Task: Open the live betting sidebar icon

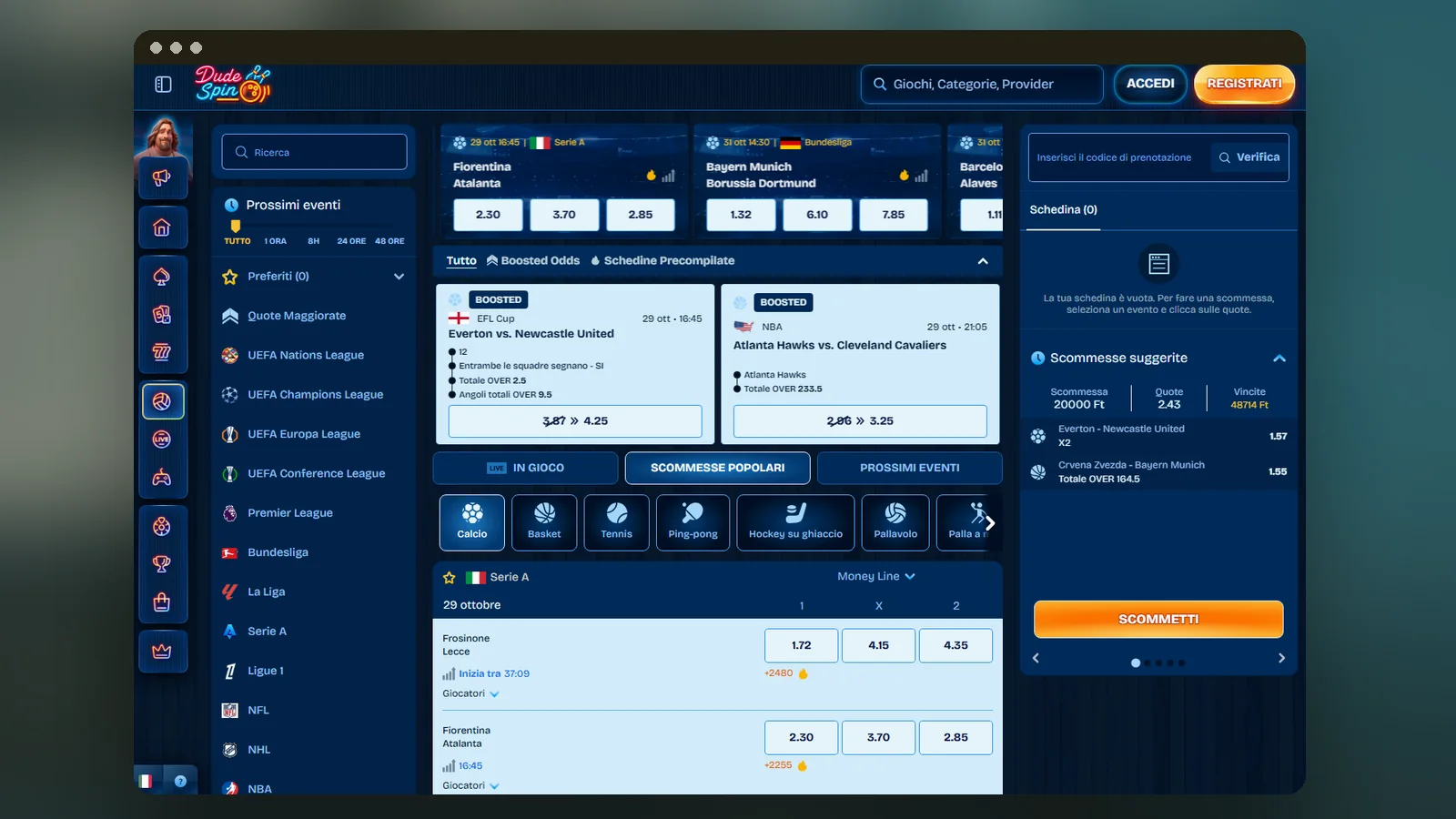Action: (x=162, y=440)
